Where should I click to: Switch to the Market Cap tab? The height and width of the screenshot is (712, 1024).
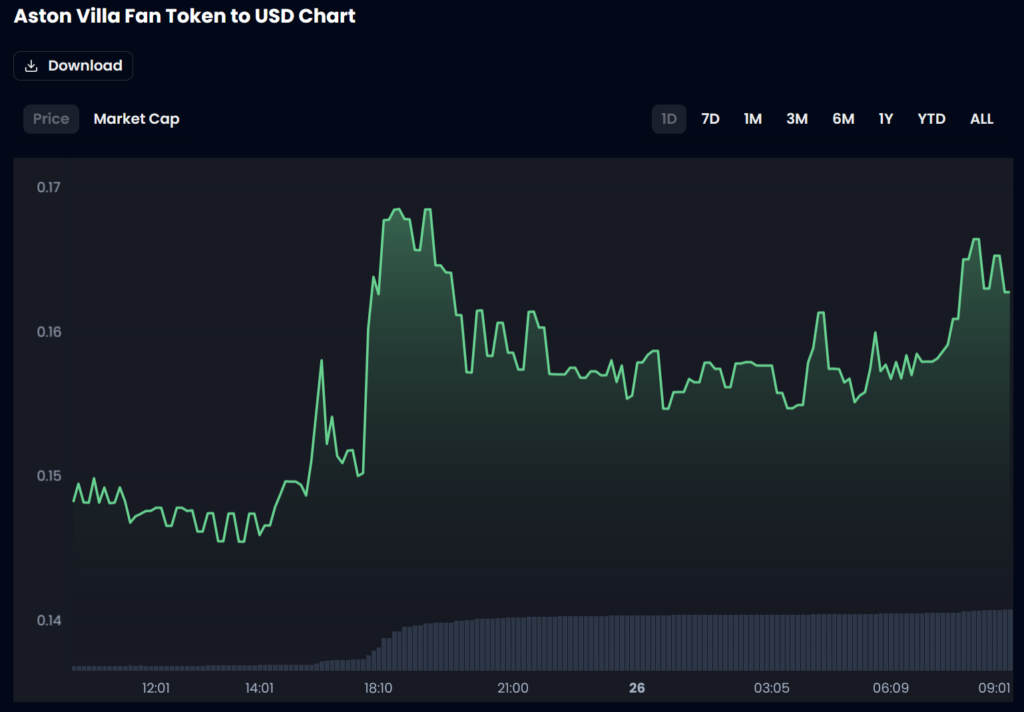click(x=136, y=119)
